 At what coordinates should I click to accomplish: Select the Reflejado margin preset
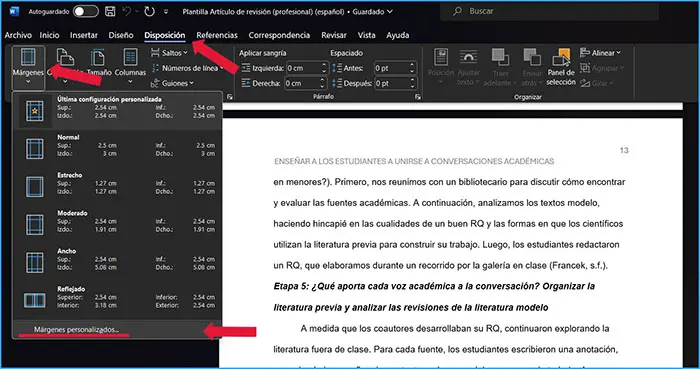117,301
